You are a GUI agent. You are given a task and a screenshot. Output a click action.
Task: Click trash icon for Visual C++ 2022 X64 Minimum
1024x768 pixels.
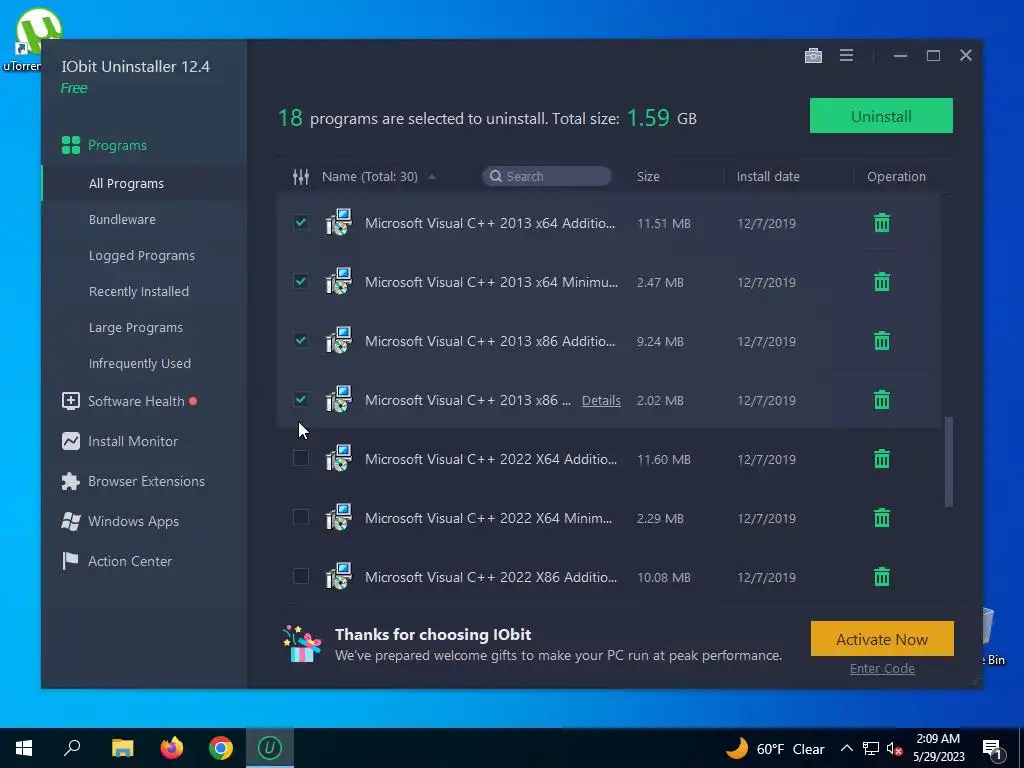point(882,517)
